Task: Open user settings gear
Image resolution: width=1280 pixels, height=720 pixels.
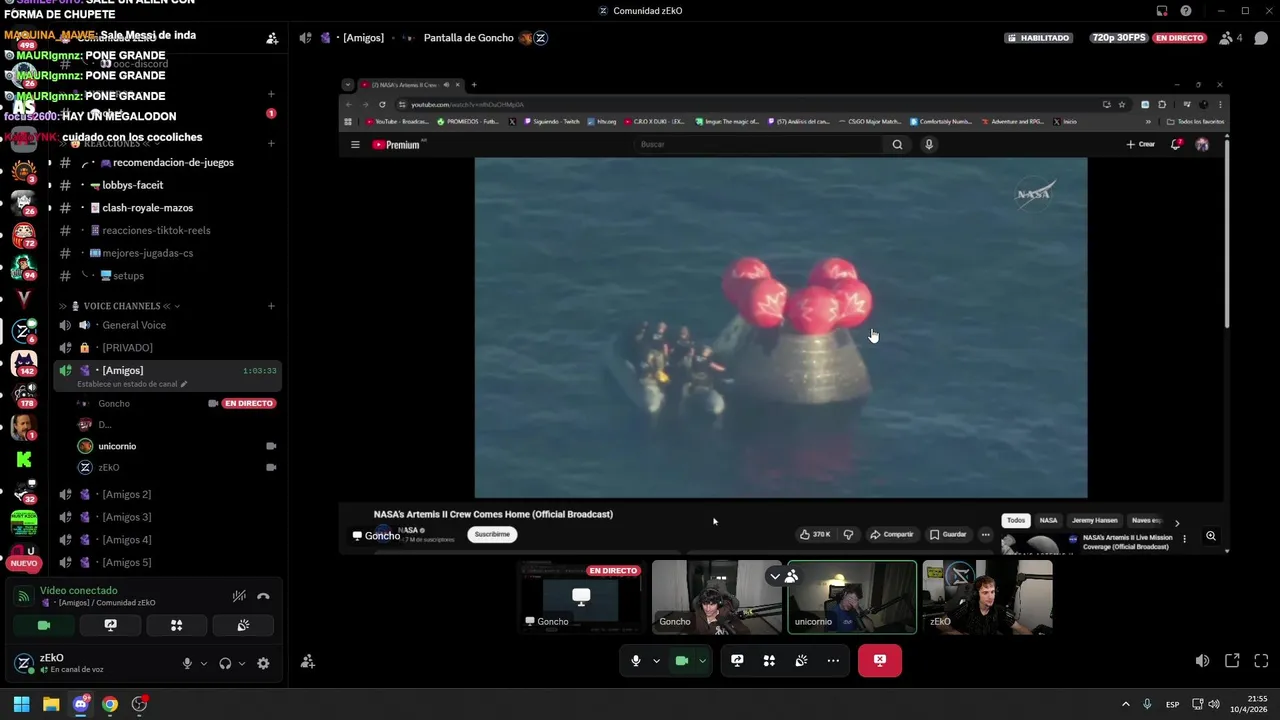Action: point(263,663)
